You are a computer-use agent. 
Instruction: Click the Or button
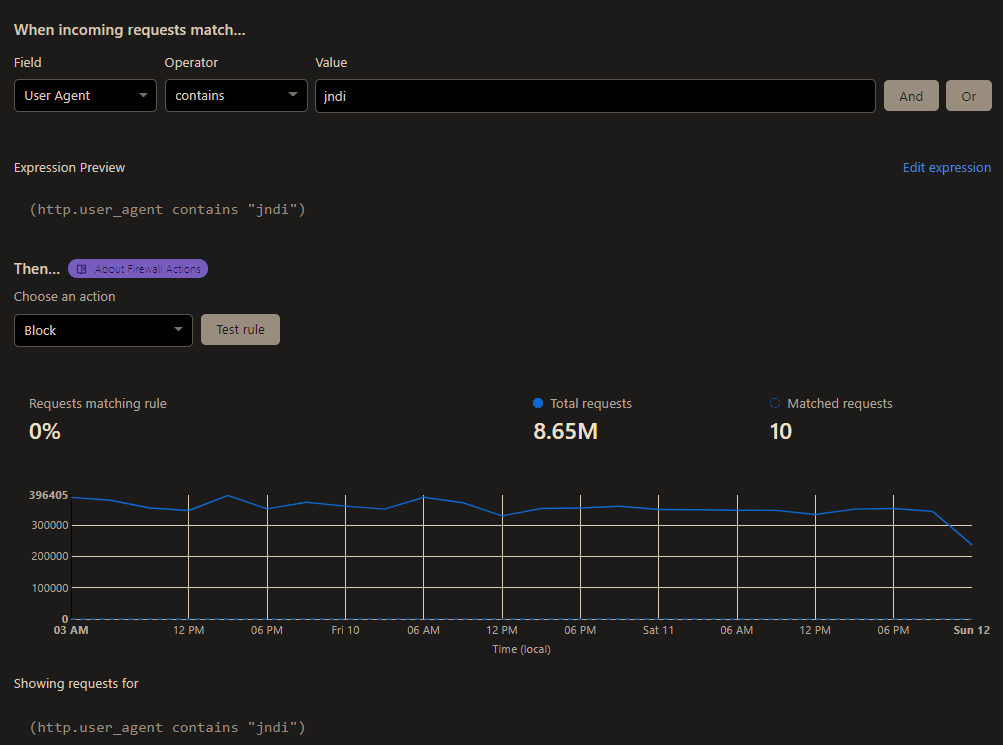click(968, 96)
